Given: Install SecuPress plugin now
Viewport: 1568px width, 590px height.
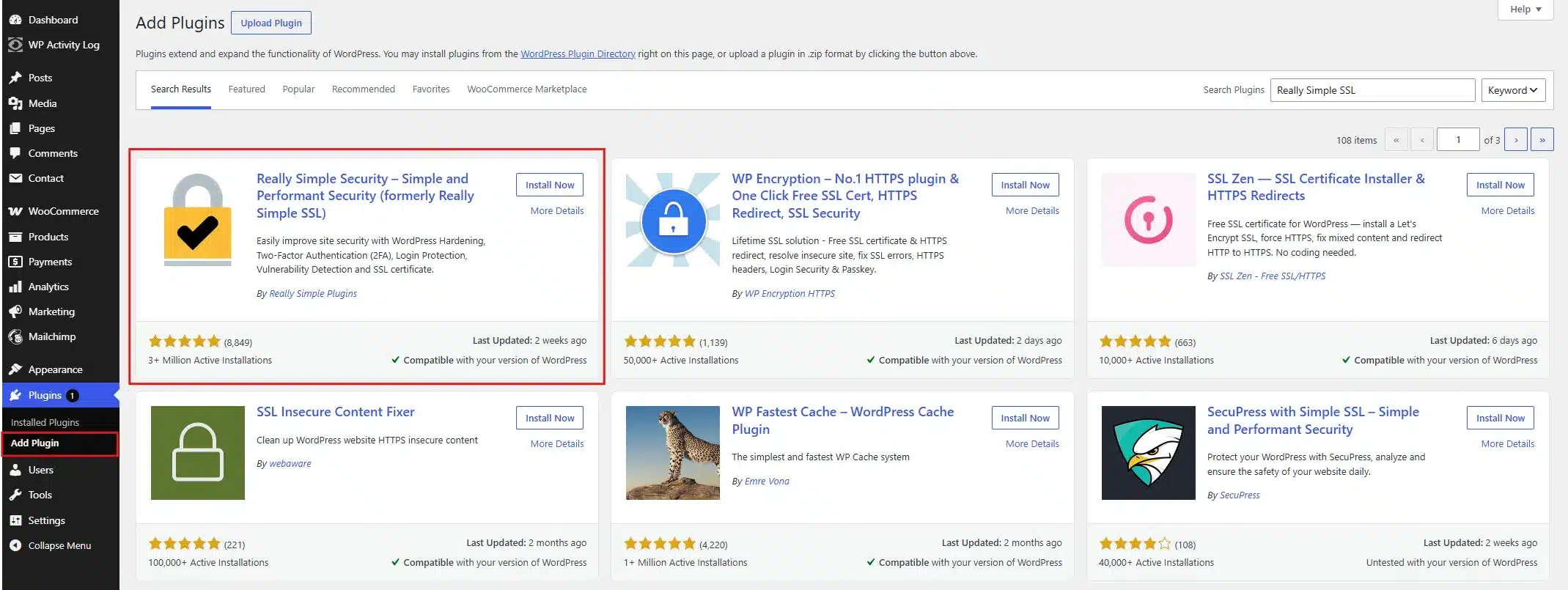Looking at the screenshot, I should coord(1500,418).
